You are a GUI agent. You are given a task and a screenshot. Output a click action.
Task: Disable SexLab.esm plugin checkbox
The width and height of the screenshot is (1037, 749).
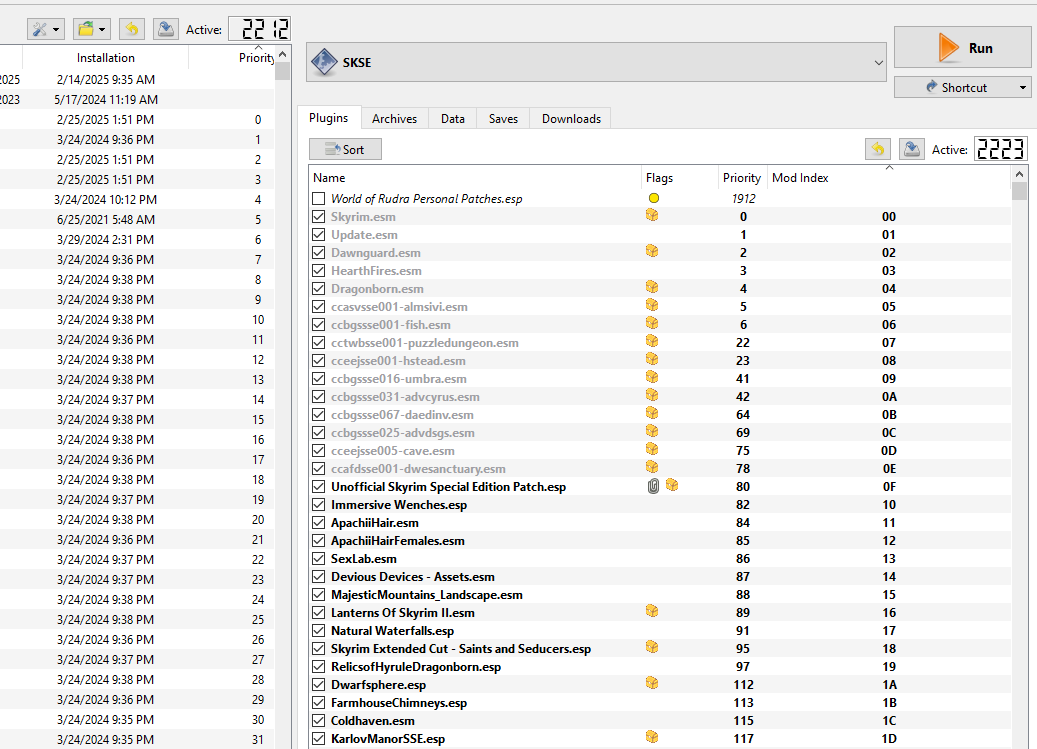319,559
